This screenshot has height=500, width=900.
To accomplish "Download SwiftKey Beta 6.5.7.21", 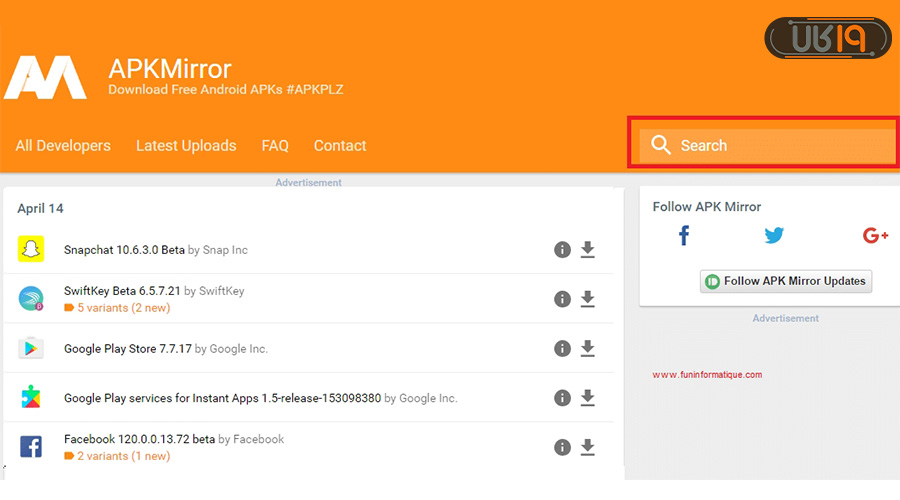I will [x=588, y=299].
